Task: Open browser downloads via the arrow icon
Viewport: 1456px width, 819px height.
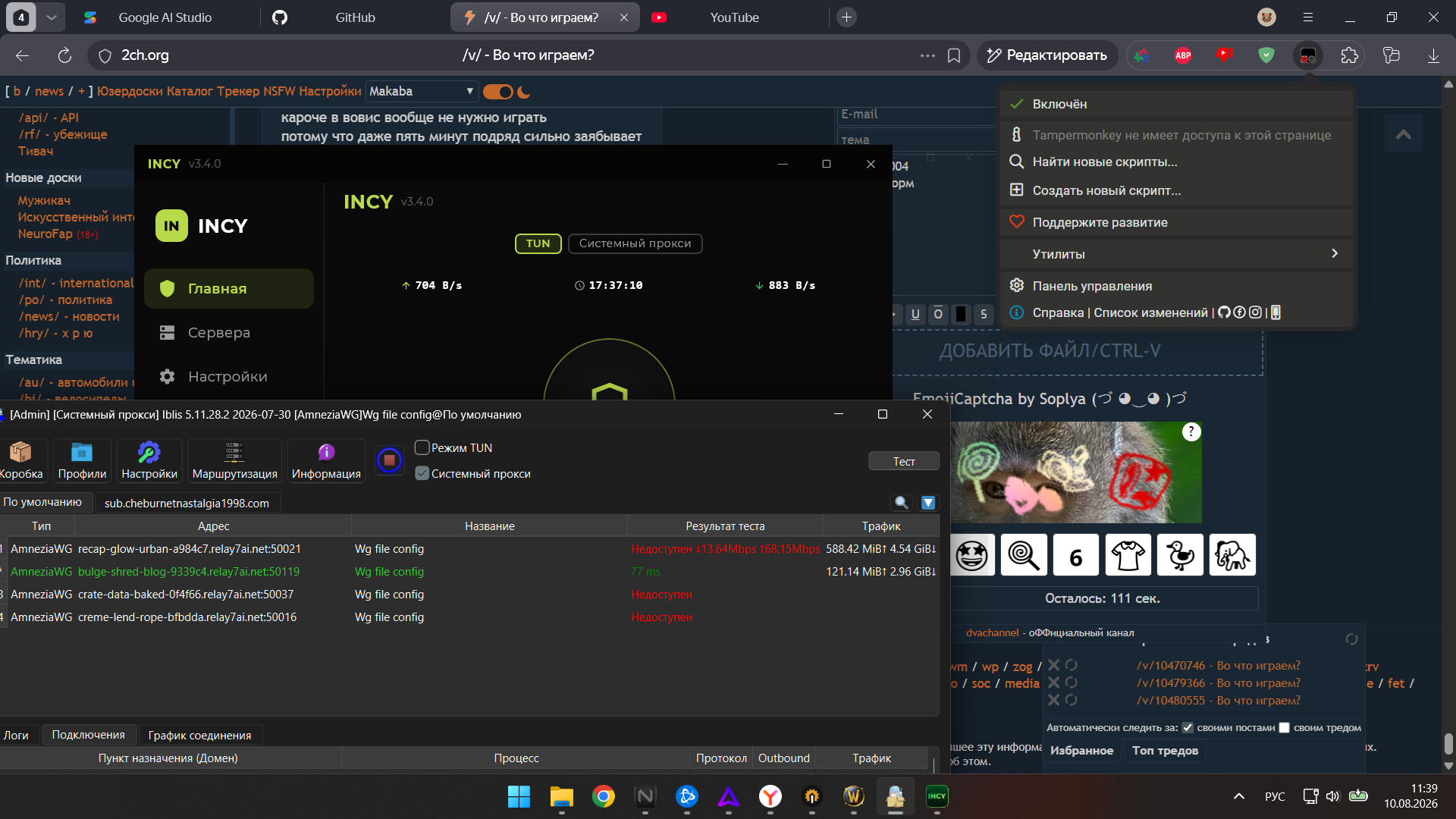Action: coord(1433,55)
